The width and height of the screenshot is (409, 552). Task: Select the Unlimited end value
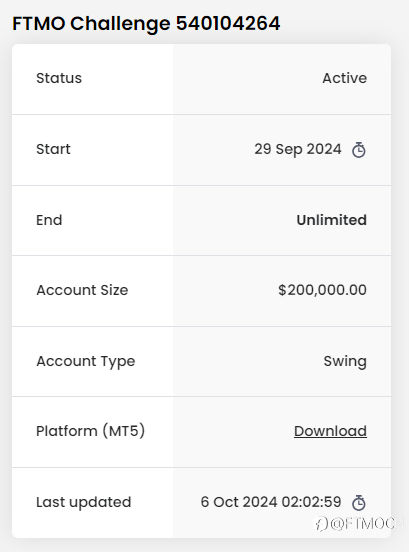click(332, 220)
